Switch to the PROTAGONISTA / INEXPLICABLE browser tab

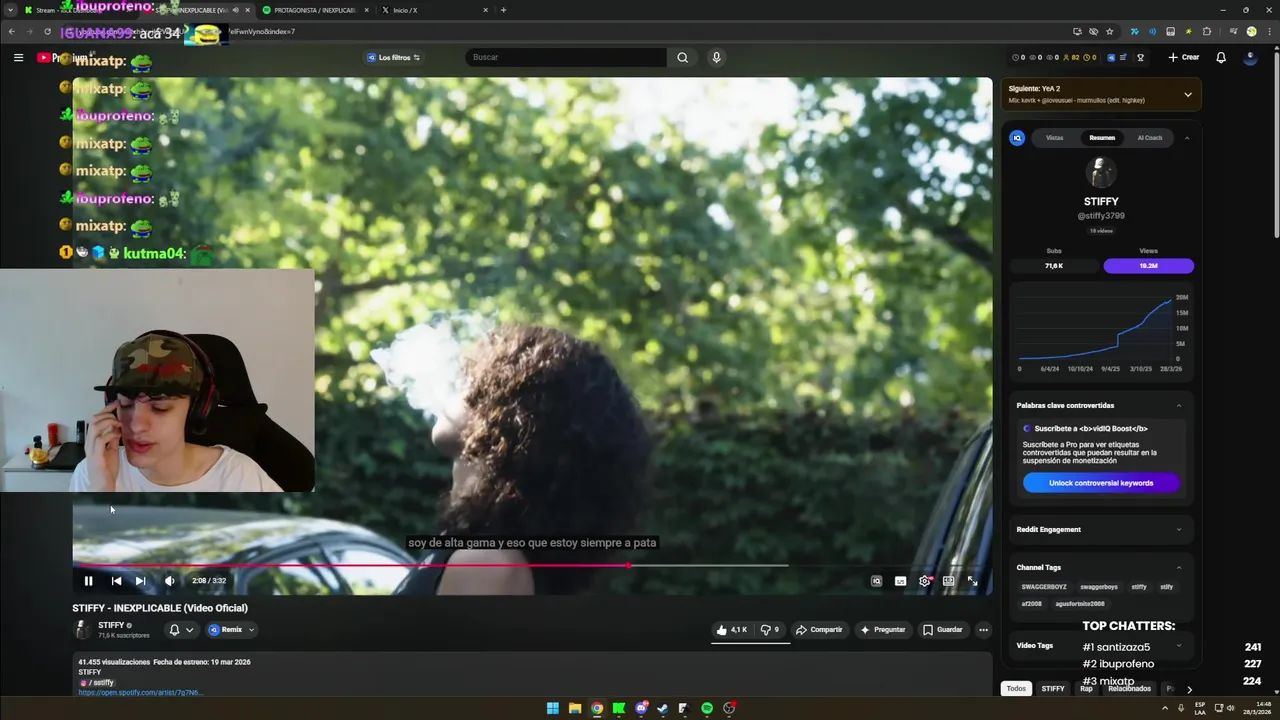click(315, 10)
